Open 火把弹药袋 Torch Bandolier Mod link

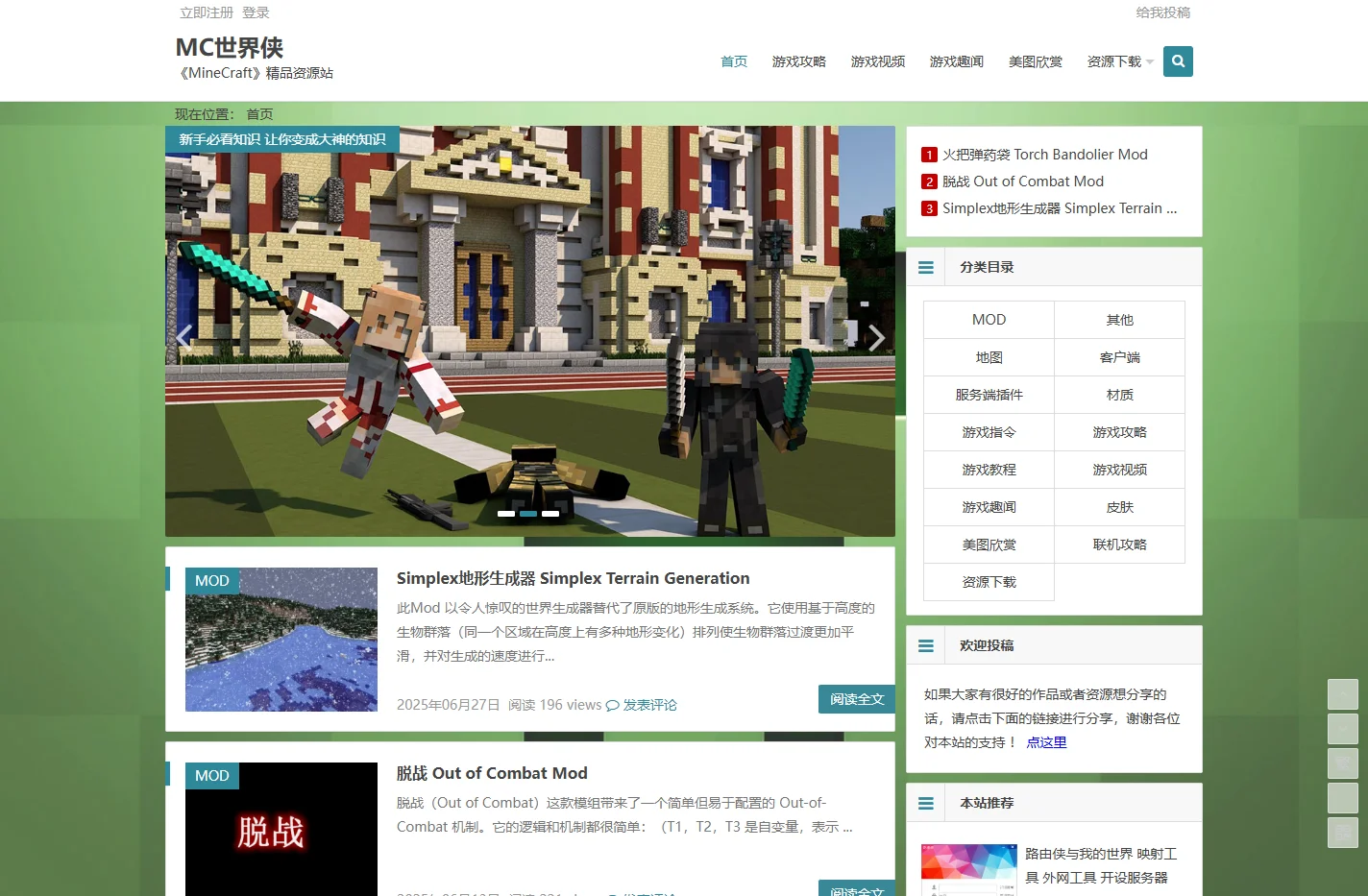pos(1044,155)
